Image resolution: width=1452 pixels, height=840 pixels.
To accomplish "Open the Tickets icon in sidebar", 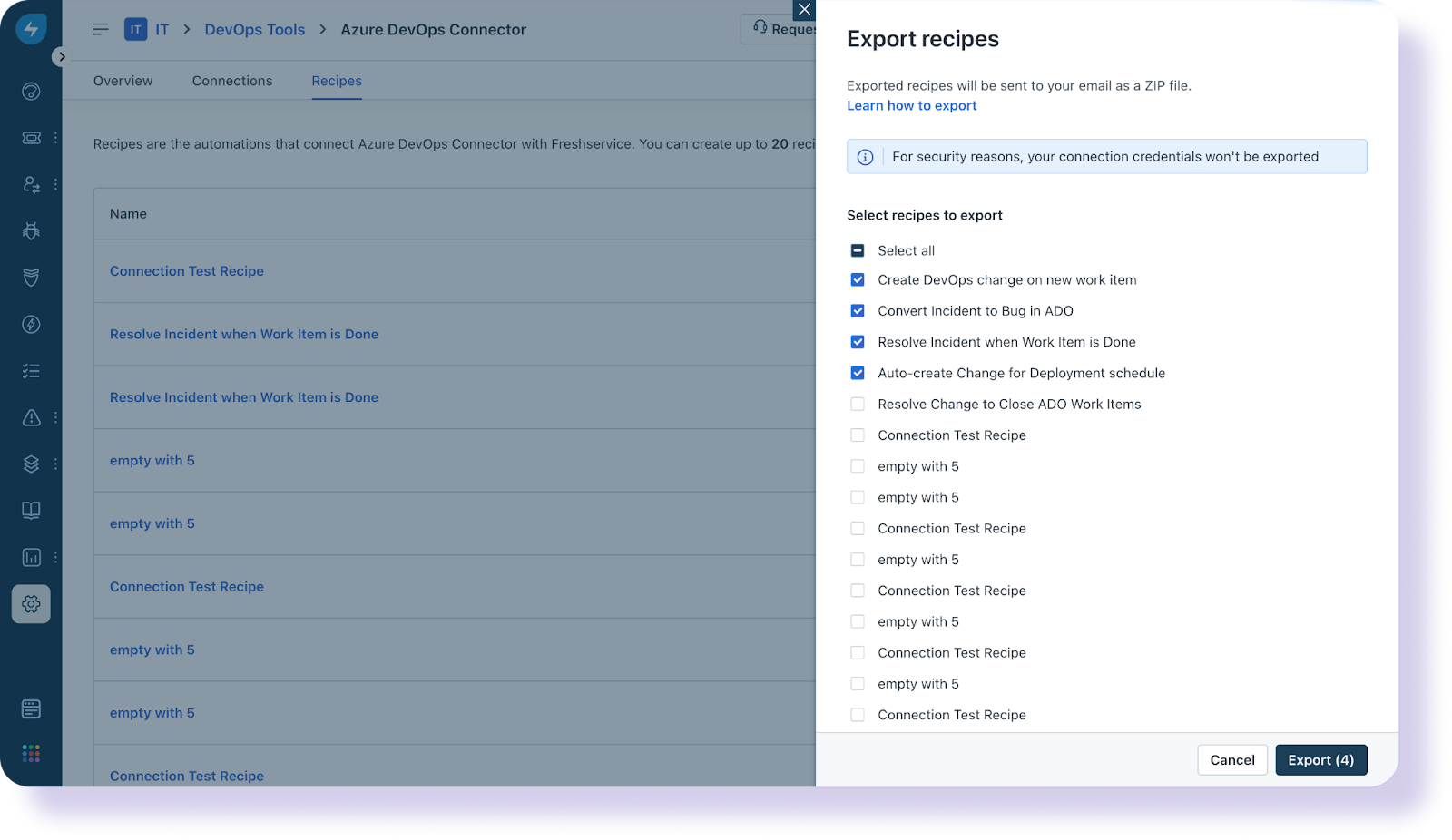I will (31, 138).
